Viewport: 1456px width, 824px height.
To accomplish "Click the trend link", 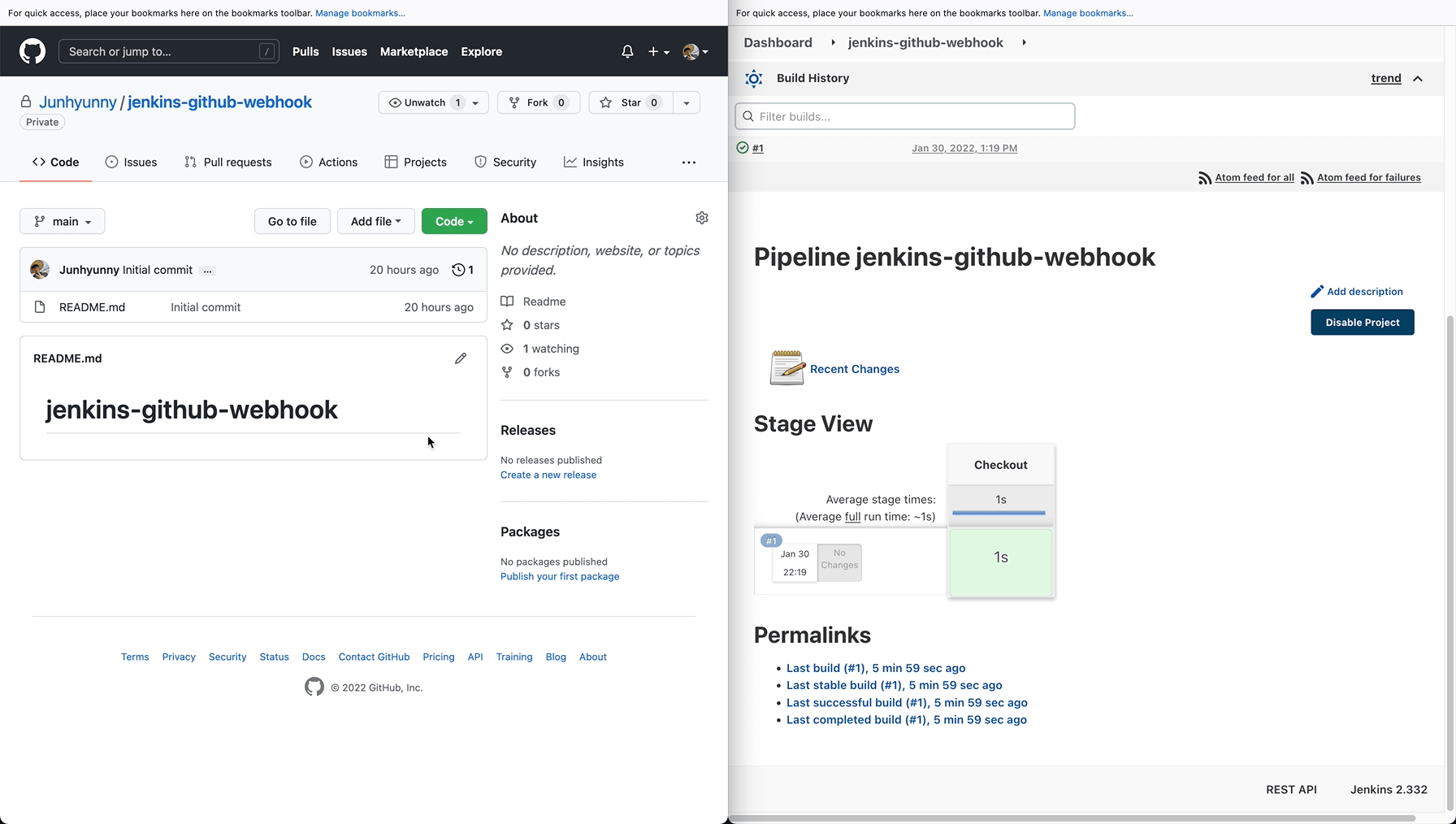I will (x=1386, y=79).
